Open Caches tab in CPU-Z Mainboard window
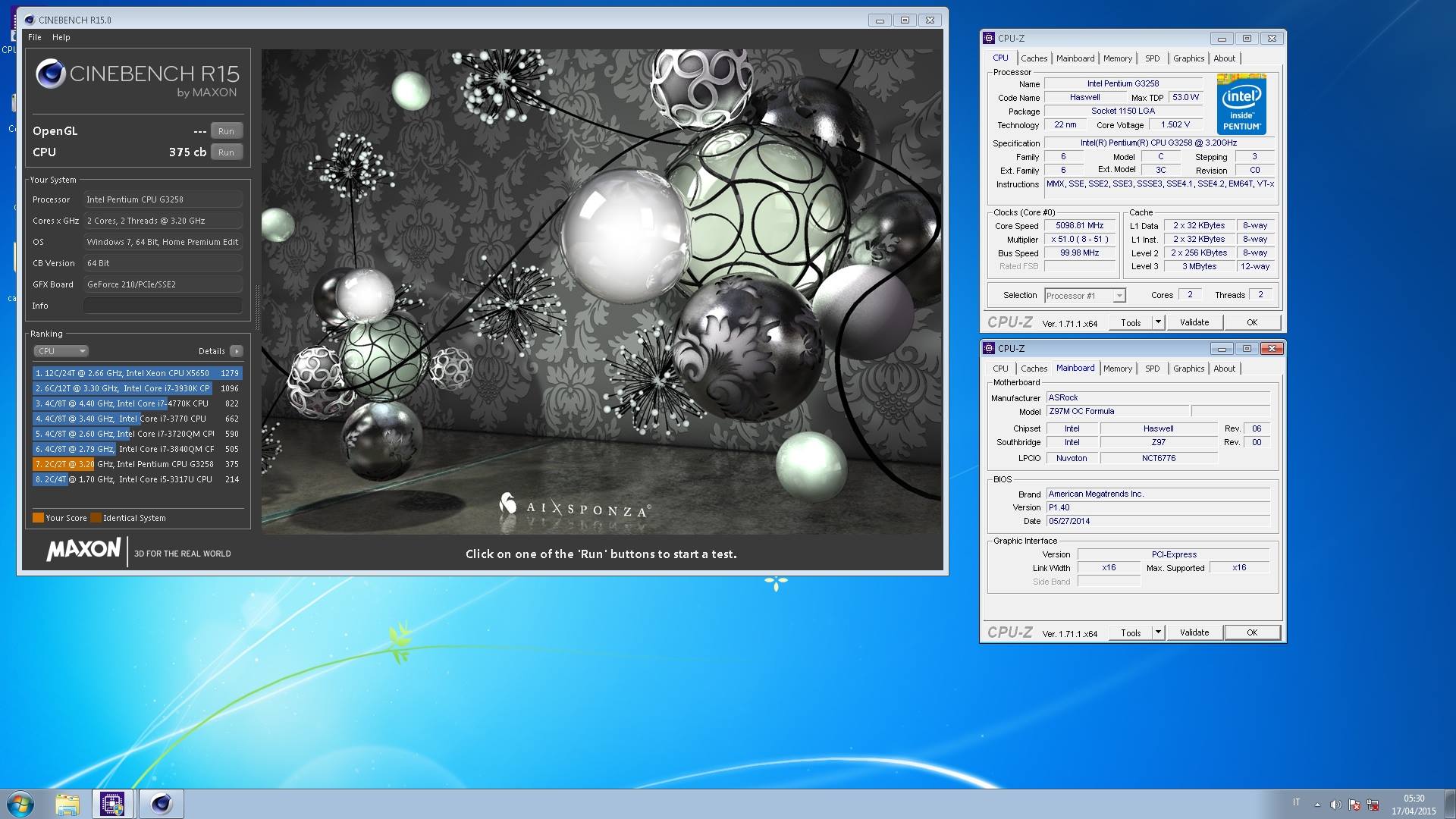Image resolution: width=1456 pixels, height=819 pixels. (1034, 369)
